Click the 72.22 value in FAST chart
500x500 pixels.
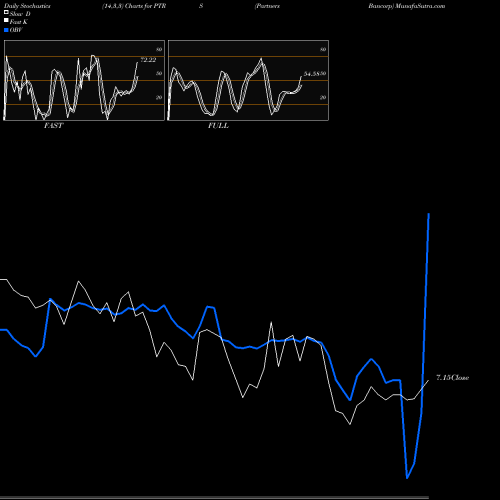(x=148, y=60)
